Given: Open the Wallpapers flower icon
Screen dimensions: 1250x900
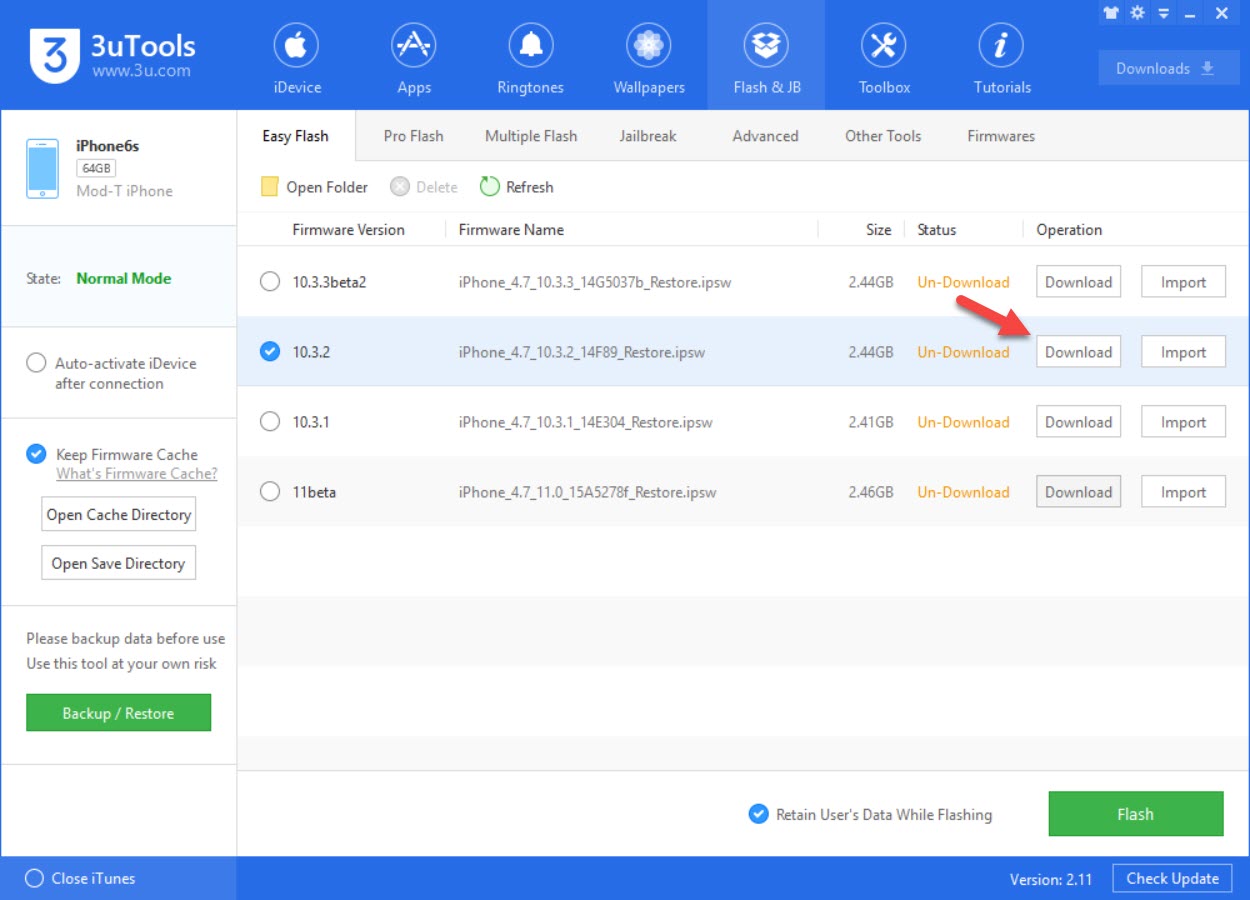Looking at the screenshot, I should pyautogui.click(x=649, y=46).
